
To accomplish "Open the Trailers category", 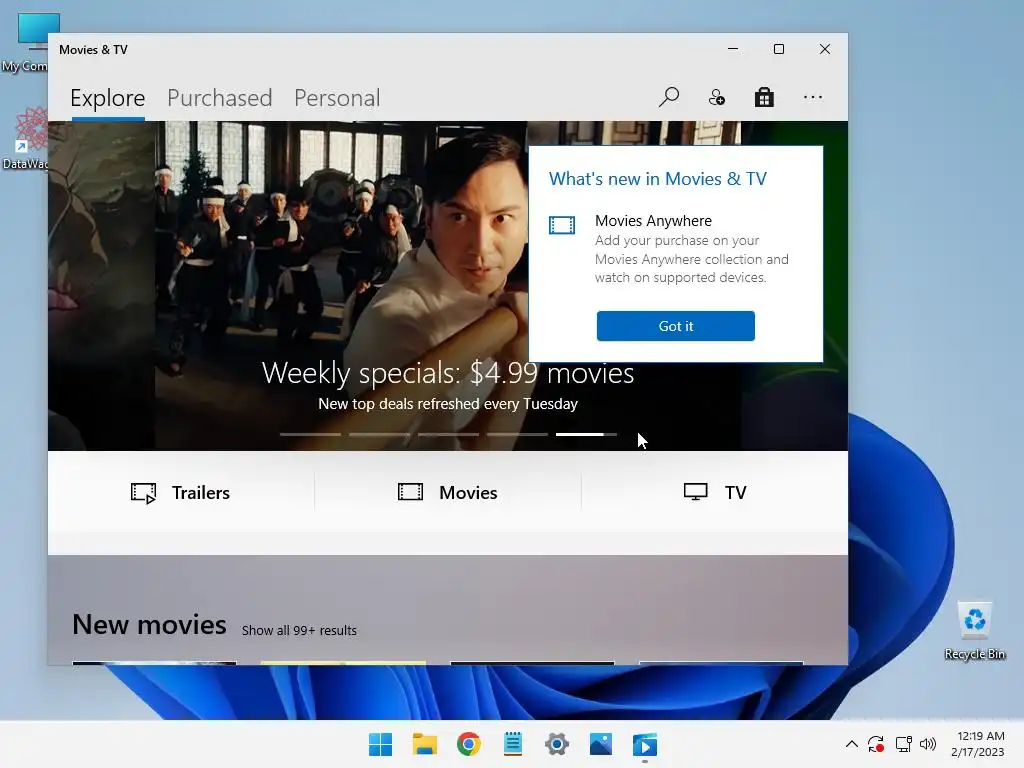I will pyautogui.click(x=180, y=492).
